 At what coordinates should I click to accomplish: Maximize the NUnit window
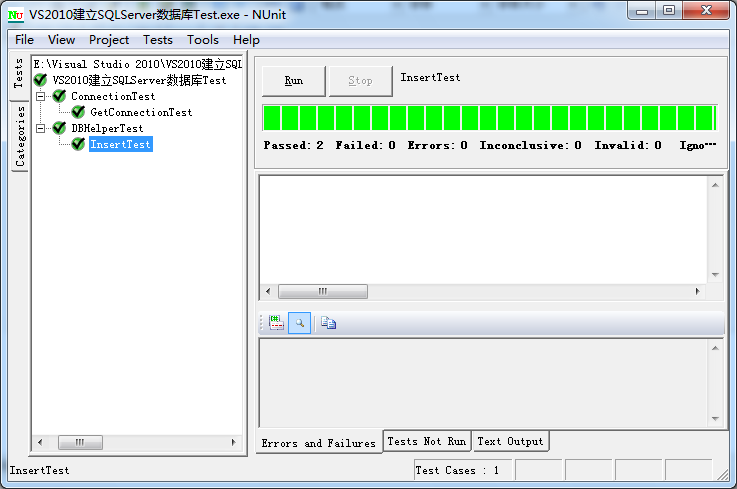[x=669, y=10]
